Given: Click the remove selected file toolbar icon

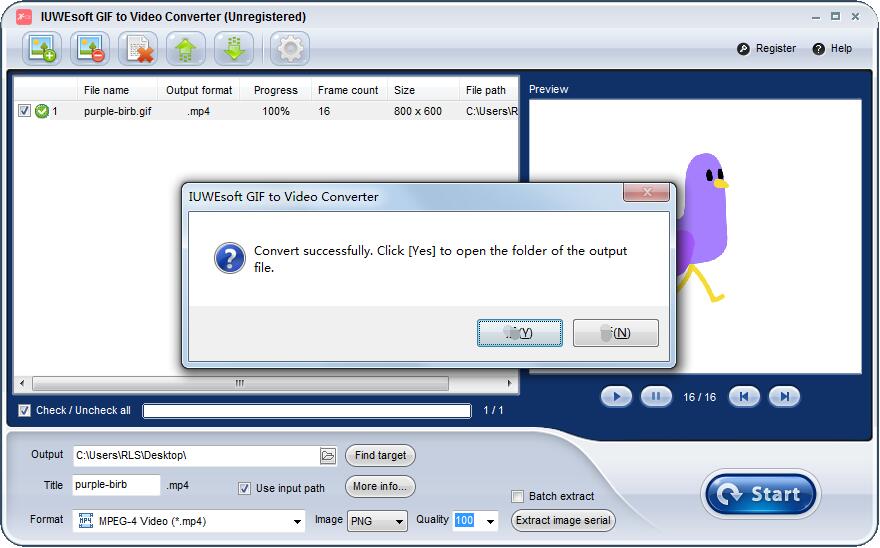Looking at the screenshot, I should click(90, 48).
